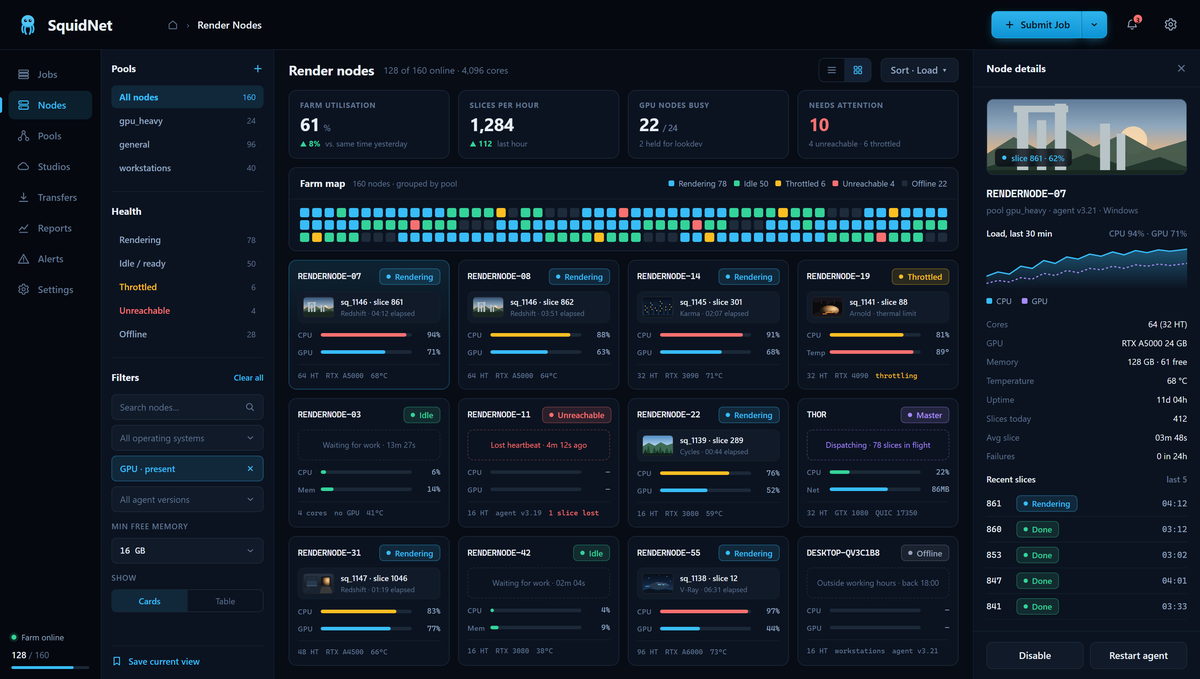Switch display to Table view
The width and height of the screenshot is (1200, 679).
click(x=225, y=601)
